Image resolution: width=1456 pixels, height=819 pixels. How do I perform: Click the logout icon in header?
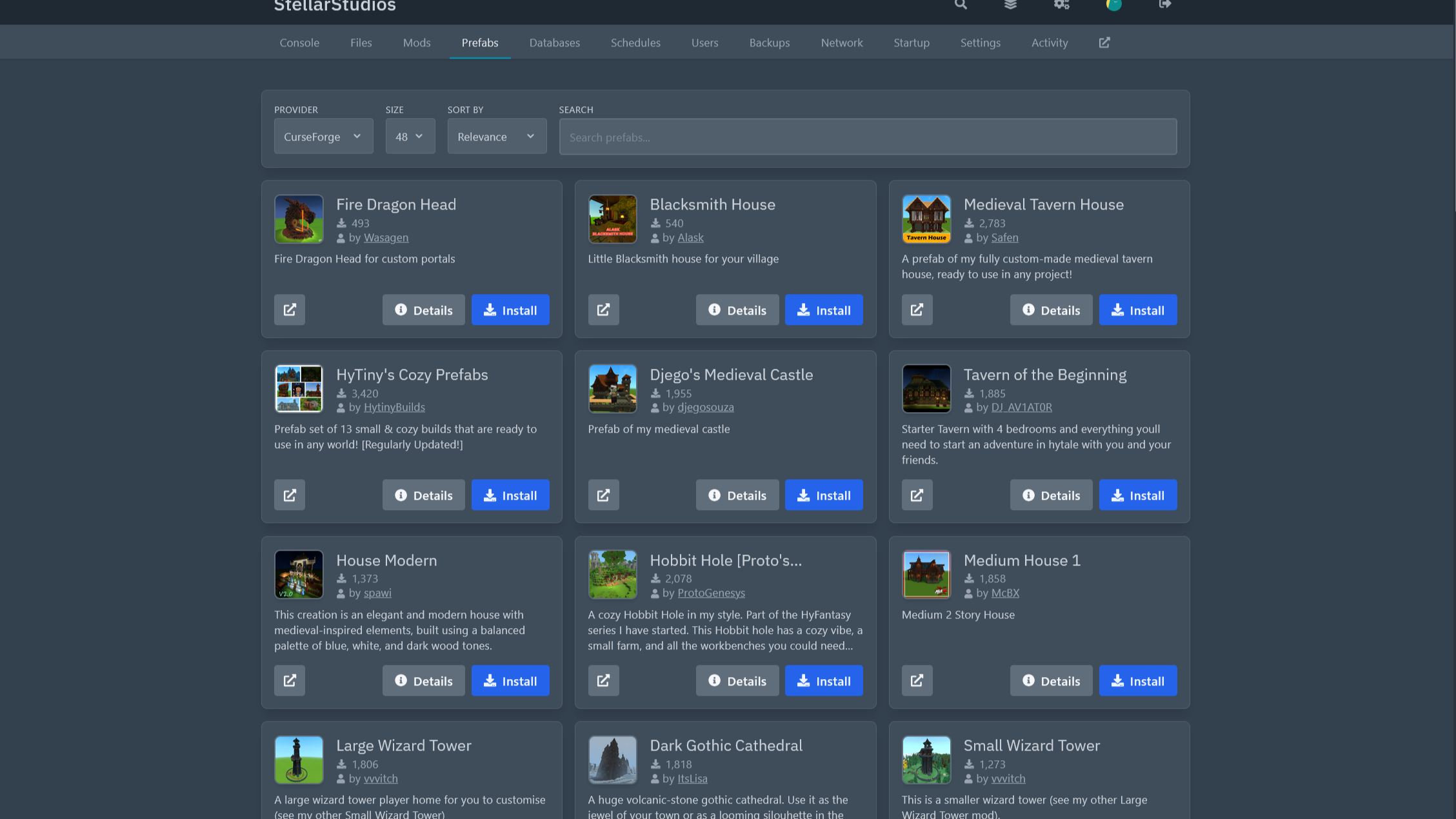coord(1164,5)
